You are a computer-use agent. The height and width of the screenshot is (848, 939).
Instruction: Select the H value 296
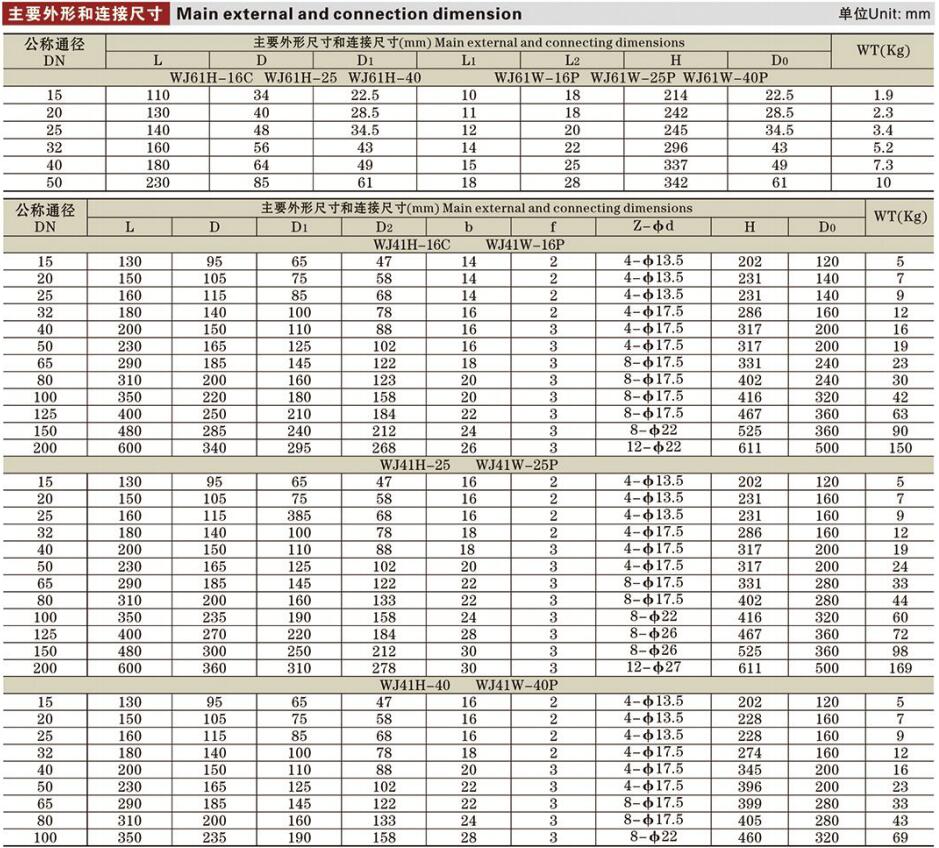click(x=675, y=147)
